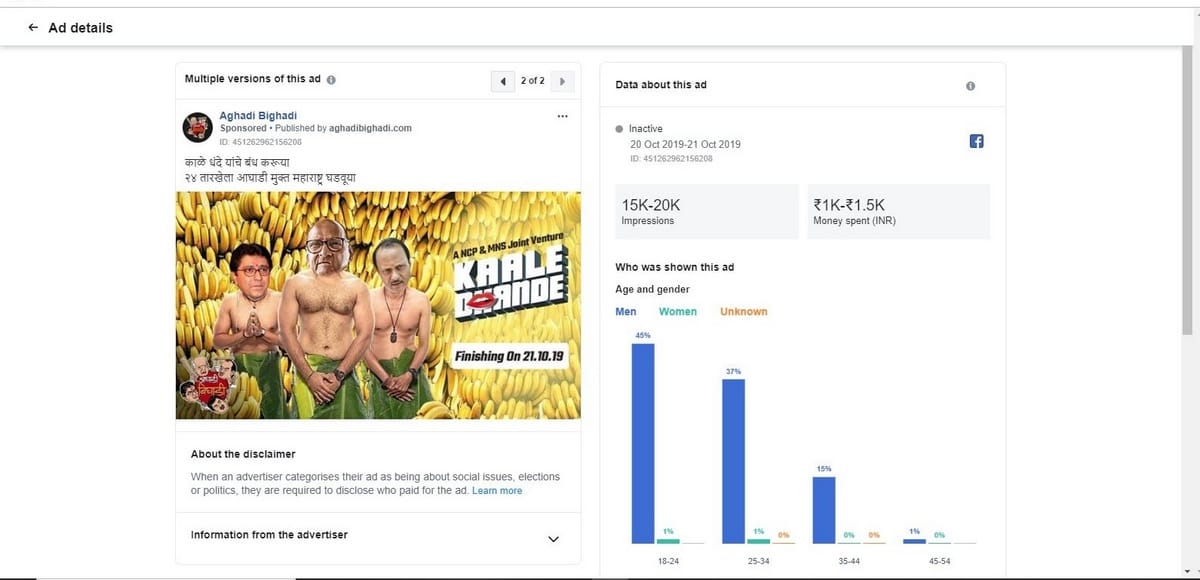The height and width of the screenshot is (580, 1200).
Task: Open the Aghadi Bighadi page name link
Action: (x=258, y=116)
